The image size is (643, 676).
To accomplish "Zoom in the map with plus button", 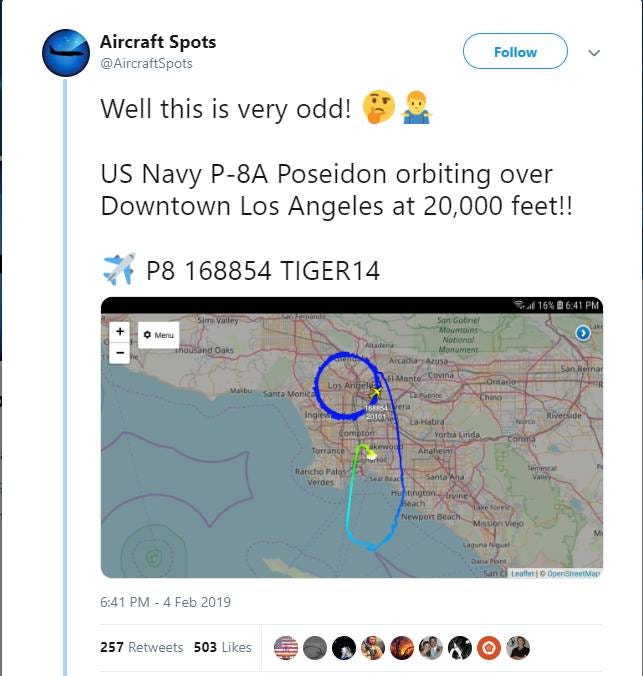I will click(120, 331).
